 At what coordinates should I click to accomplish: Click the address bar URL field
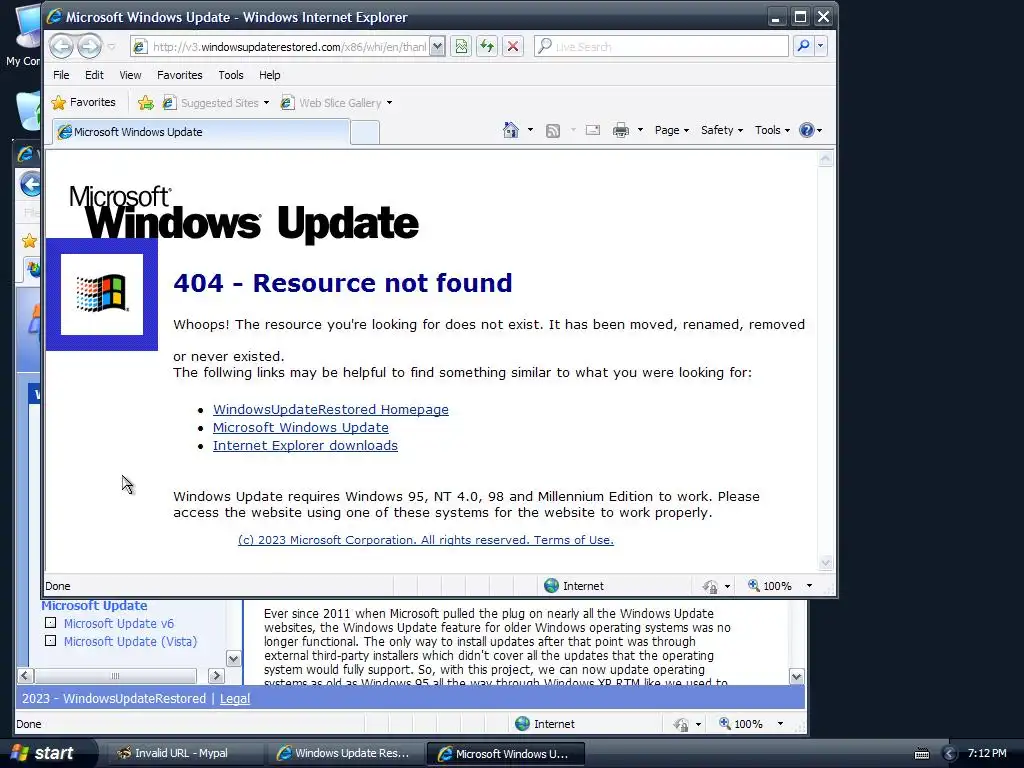pyautogui.click(x=281, y=47)
